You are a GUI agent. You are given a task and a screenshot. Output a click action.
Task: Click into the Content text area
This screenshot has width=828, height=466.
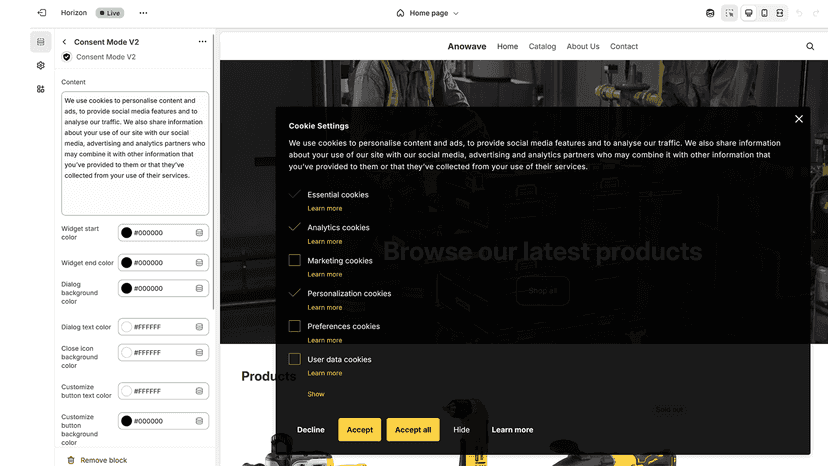[x=135, y=153]
